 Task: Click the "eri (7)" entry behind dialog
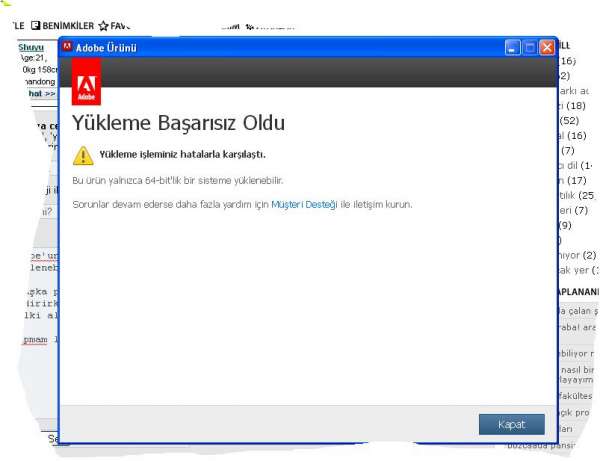[573, 210]
